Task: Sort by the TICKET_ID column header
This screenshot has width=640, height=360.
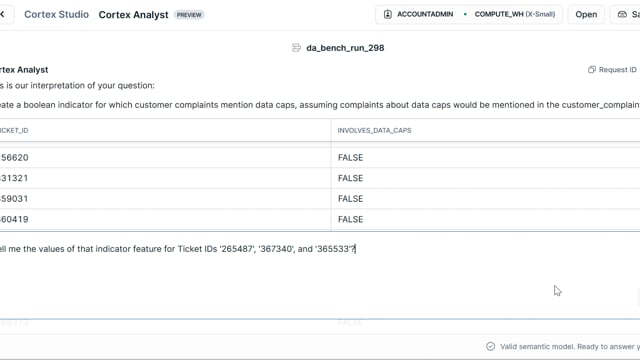Action: coord(14,130)
